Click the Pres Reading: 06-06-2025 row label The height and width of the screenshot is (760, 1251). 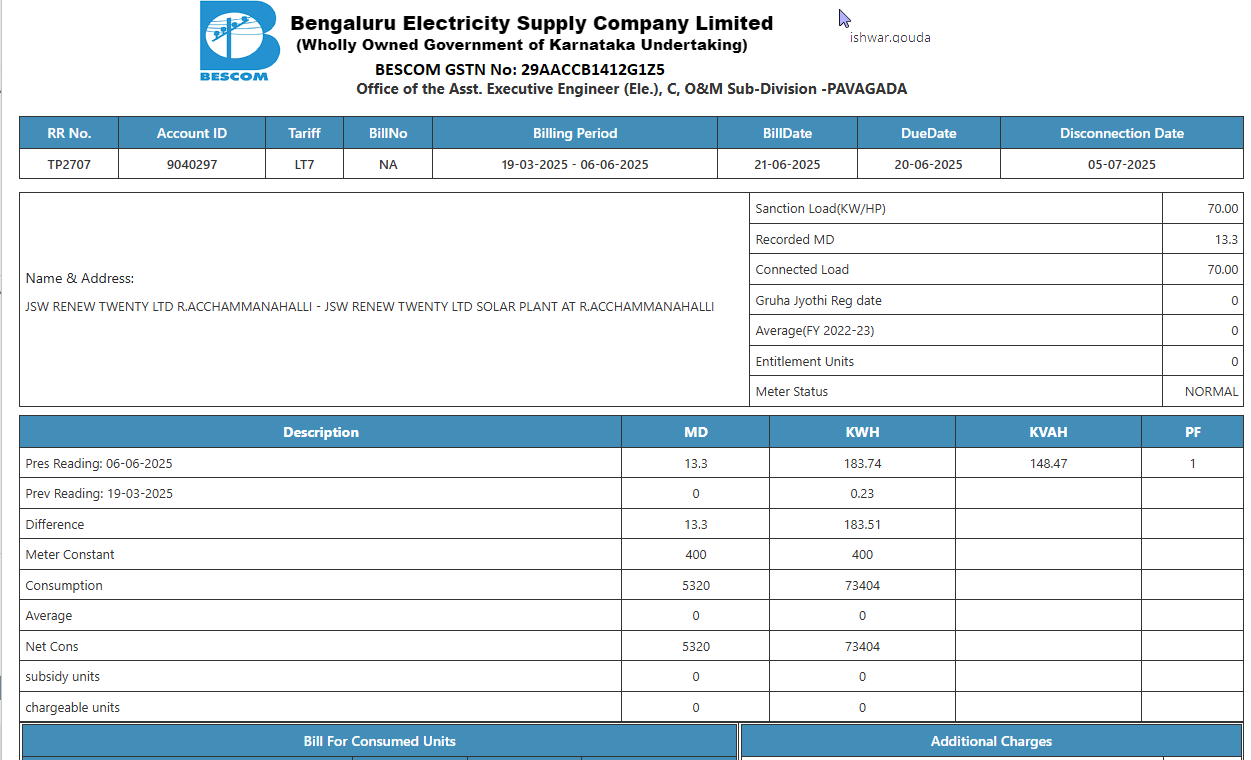[99, 463]
